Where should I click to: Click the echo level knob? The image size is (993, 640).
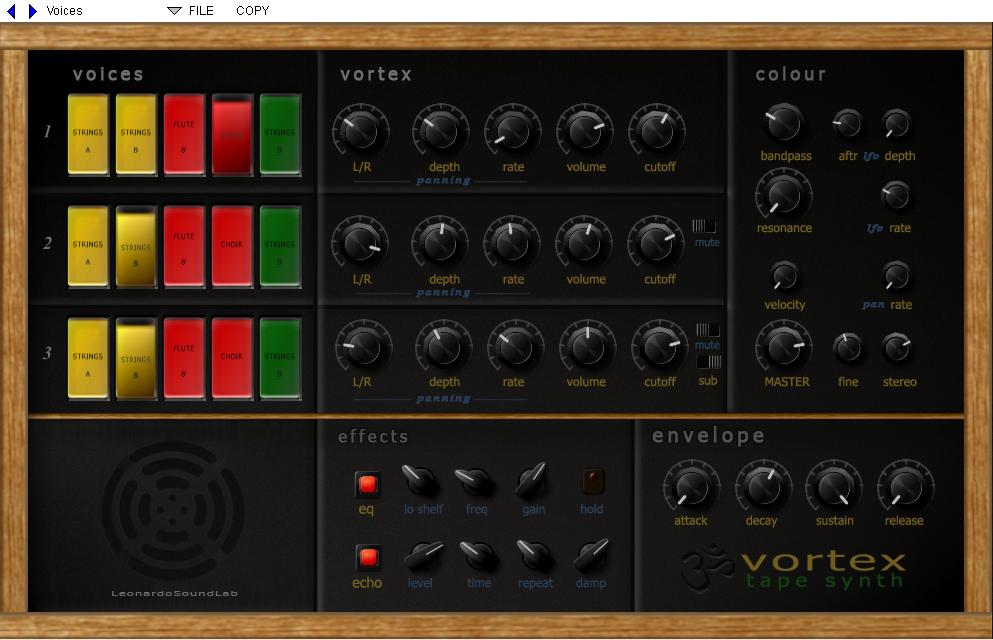(423, 556)
